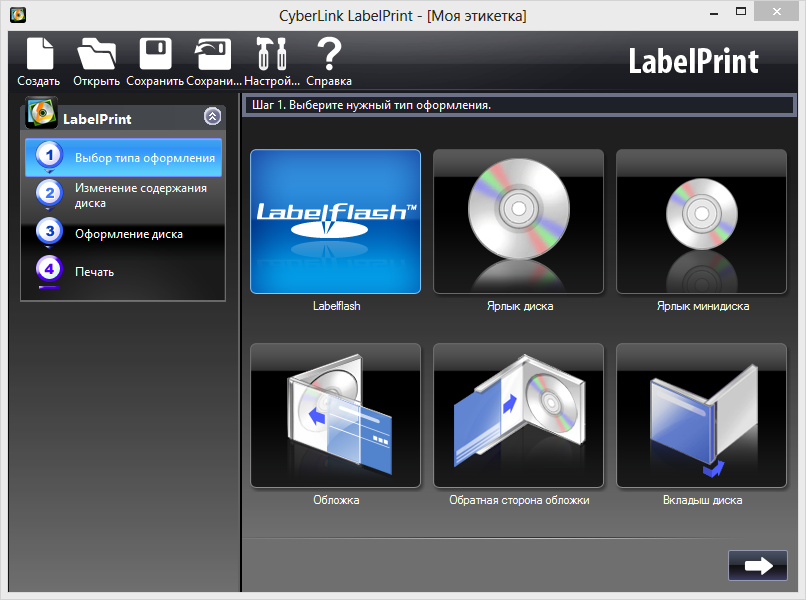Choose the Вкладыш диска design
The image size is (806, 600).
point(700,414)
